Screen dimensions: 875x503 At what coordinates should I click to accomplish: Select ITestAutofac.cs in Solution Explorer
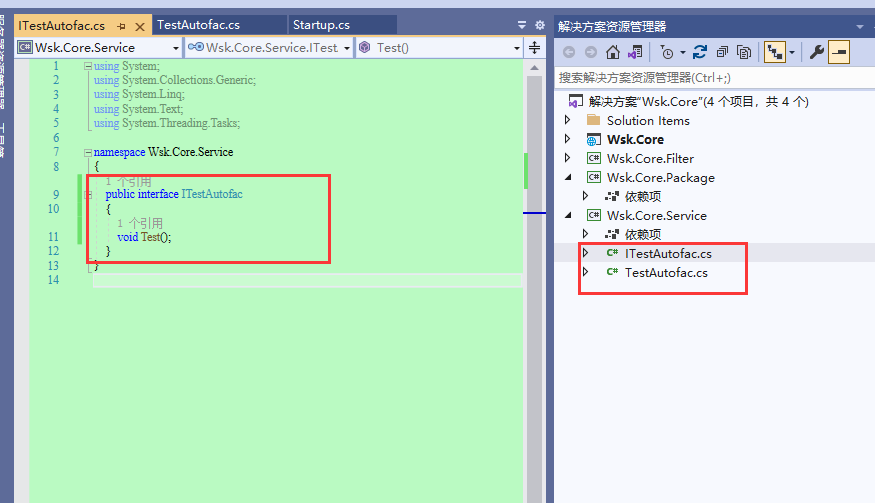[668, 253]
